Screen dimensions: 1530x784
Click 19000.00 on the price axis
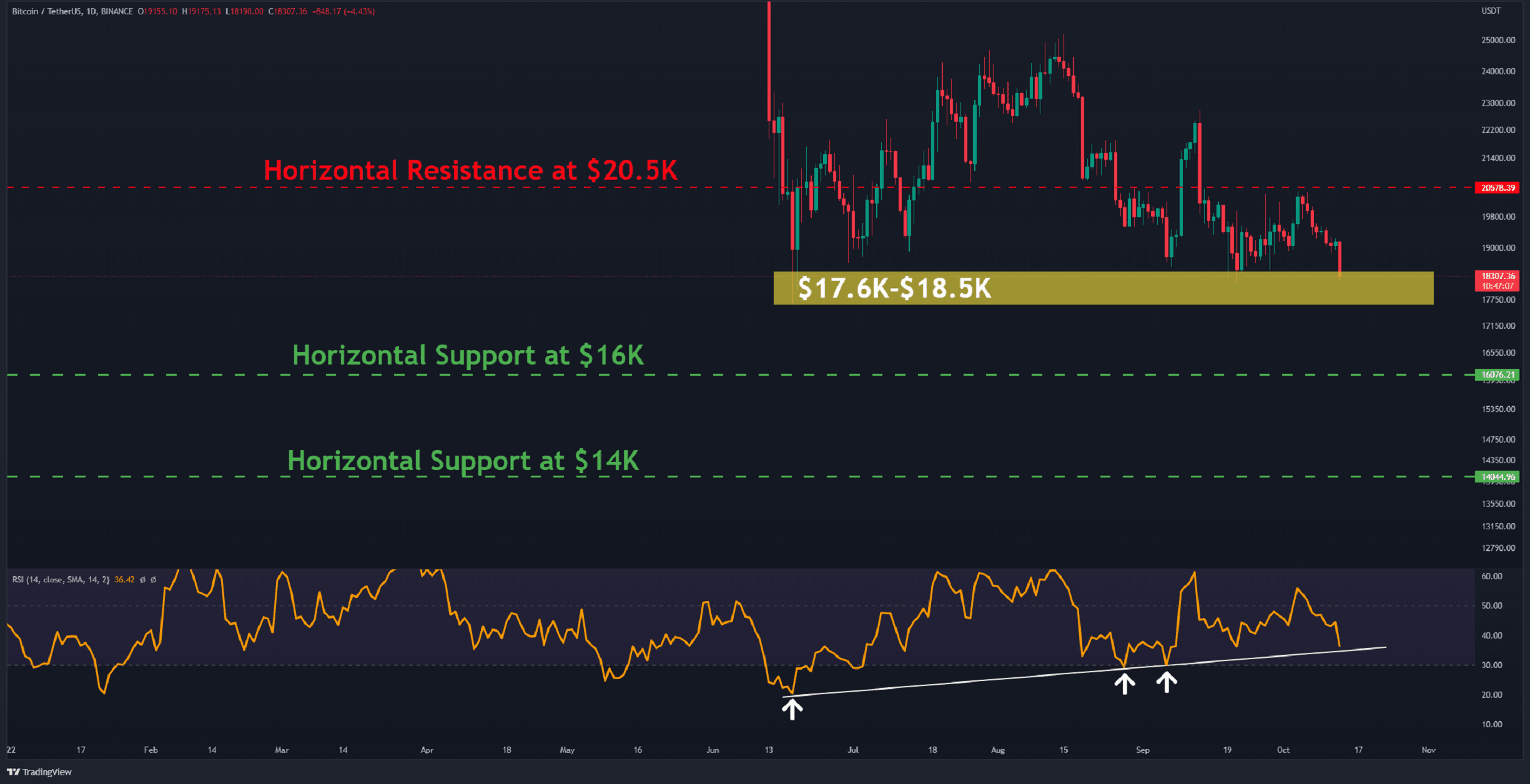pyautogui.click(x=1498, y=248)
